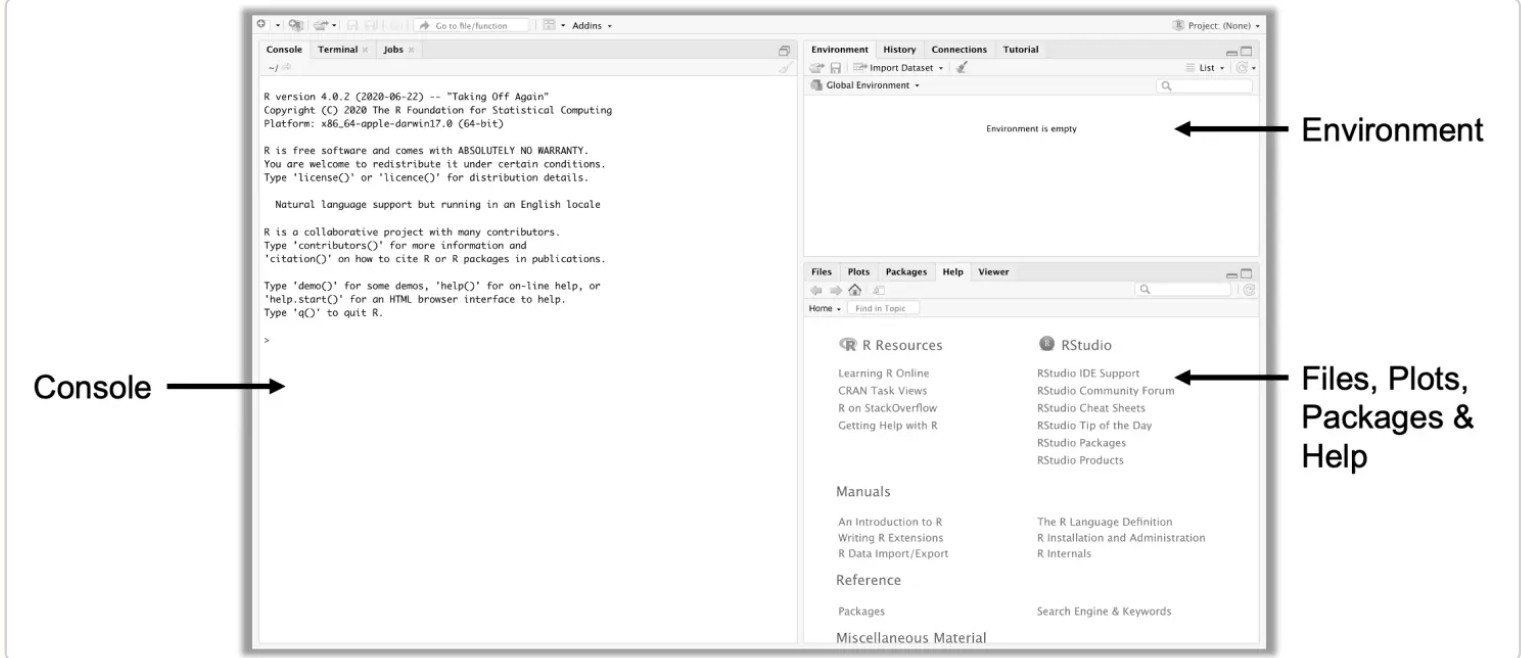Open an existing file via the folder icon

click(321, 25)
